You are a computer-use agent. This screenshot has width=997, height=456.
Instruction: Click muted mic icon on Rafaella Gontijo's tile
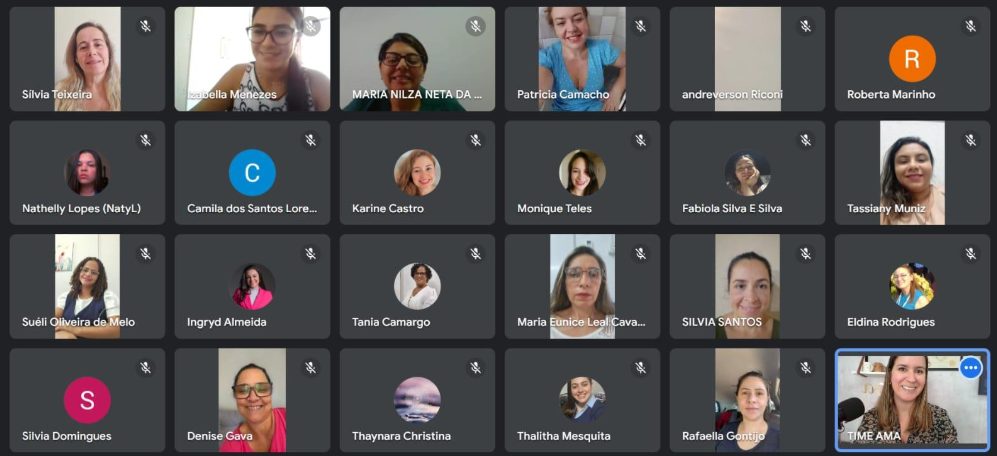[806, 368]
